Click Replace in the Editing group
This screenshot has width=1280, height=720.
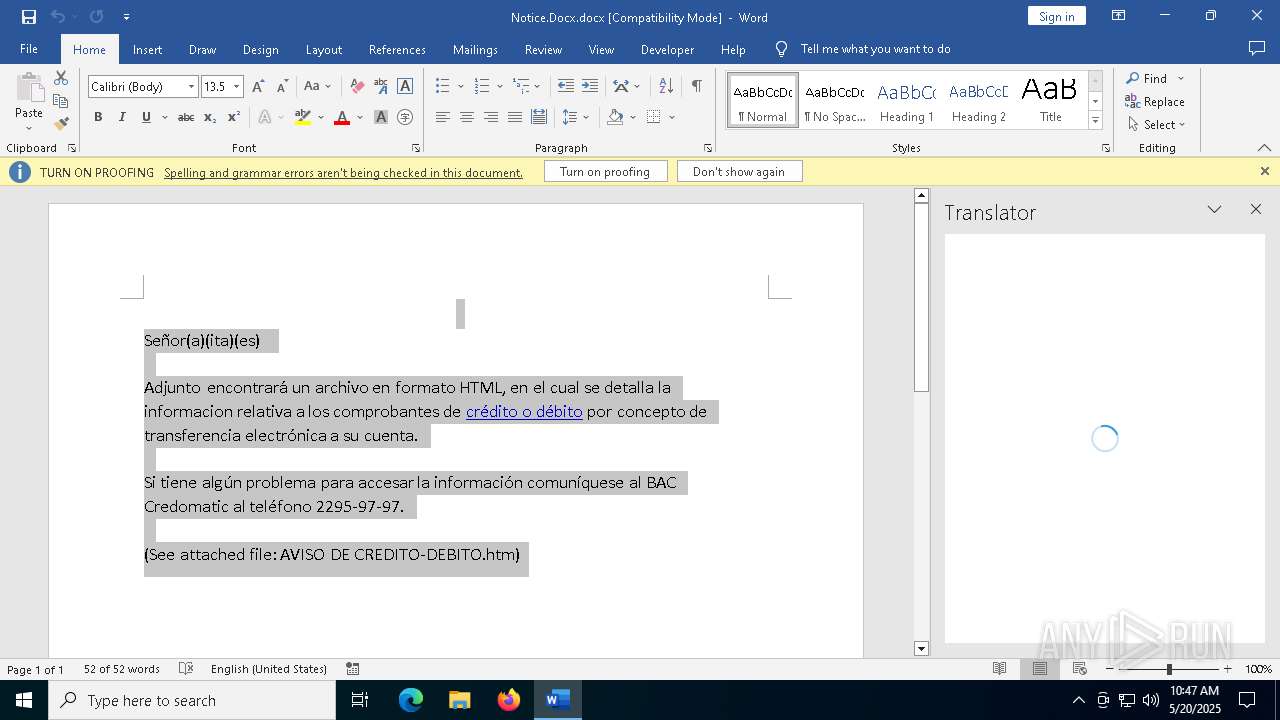[1155, 101]
